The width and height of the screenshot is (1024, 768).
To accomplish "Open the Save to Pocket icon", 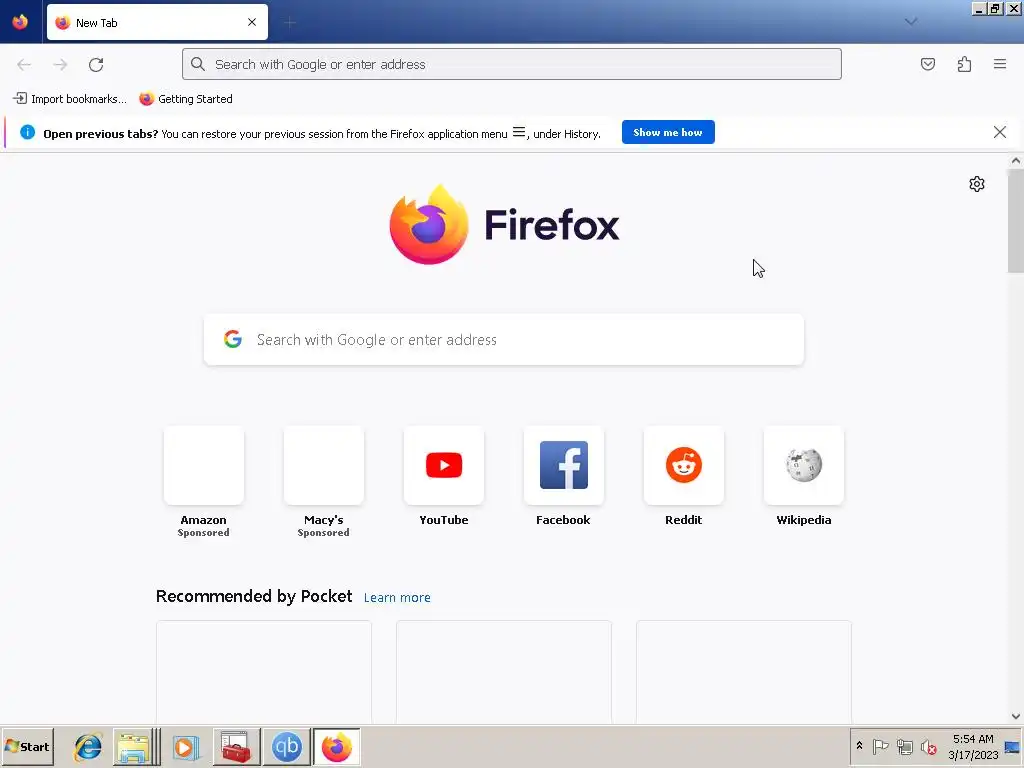I will [928, 64].
